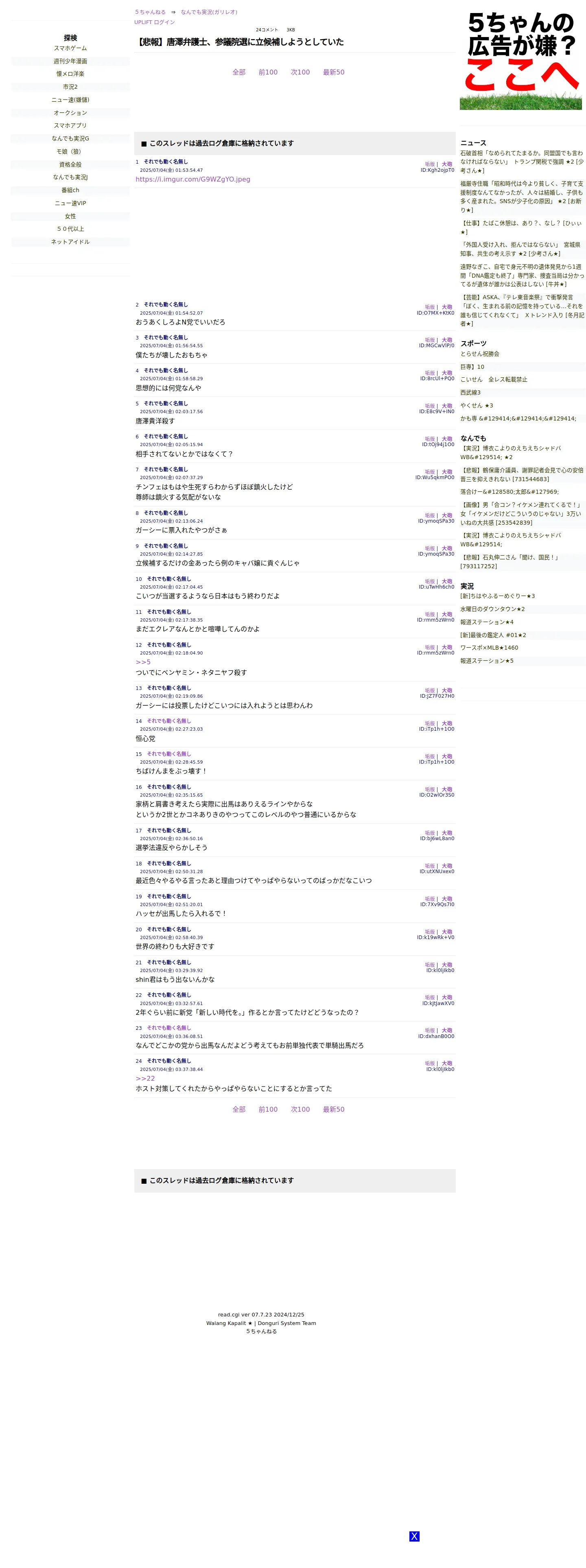Open the 5ちゃんねる breadcrumb link
The height and width of the screenshot is (1568, 586).
pyautogui.click(x=150, y=12)
